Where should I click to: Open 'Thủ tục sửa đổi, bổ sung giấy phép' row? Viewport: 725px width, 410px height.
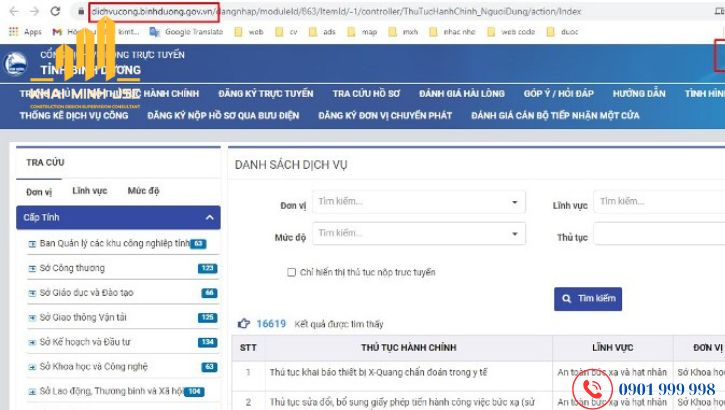[x=402, y=402]
